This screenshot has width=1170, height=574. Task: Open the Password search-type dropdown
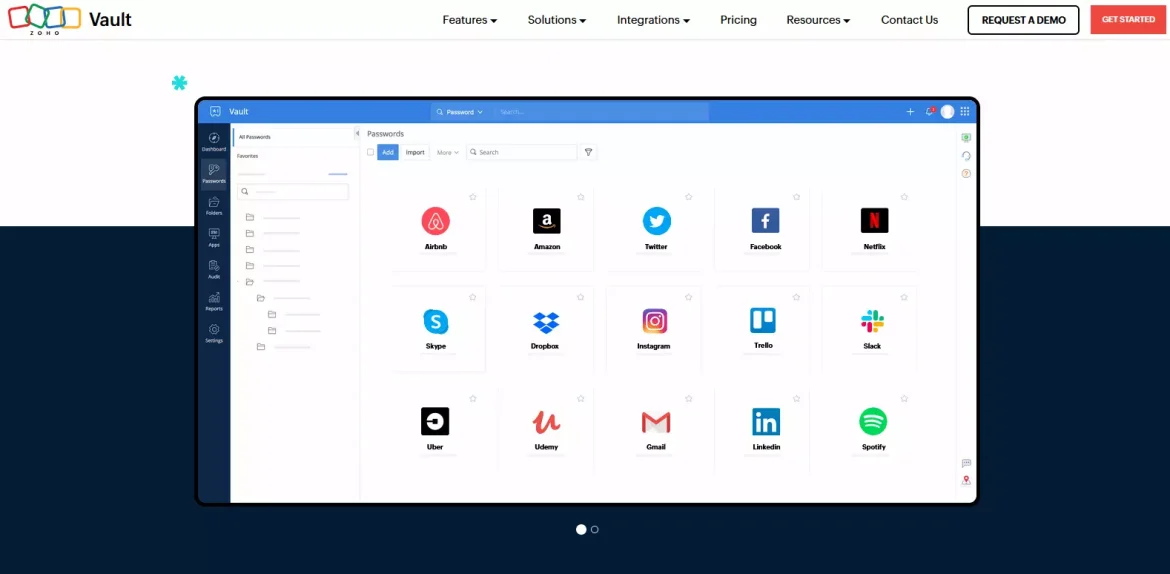(x=460, y=112)
